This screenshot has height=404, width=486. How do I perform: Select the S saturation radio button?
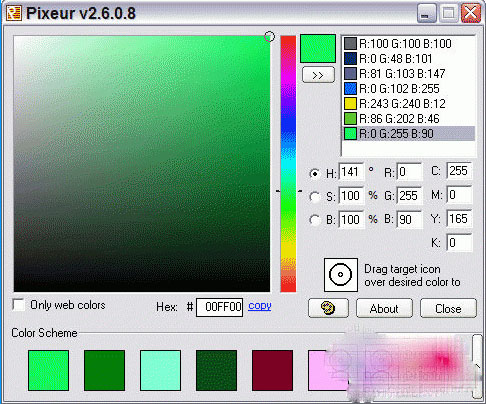[x=314, y=197]
